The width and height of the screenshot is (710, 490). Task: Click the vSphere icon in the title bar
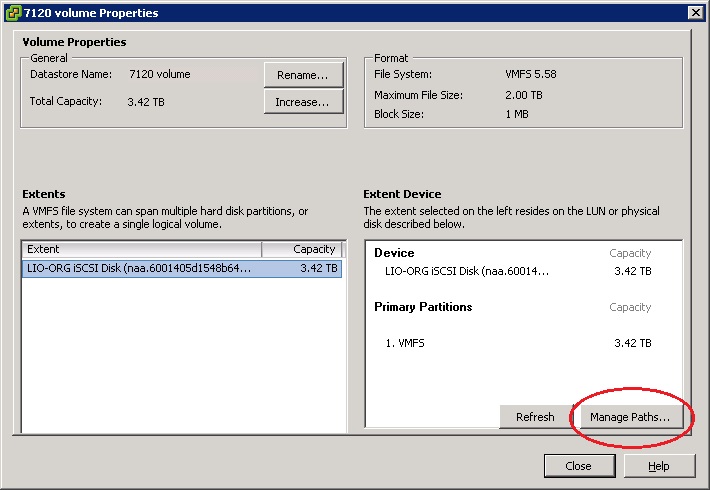coord(12,13)
